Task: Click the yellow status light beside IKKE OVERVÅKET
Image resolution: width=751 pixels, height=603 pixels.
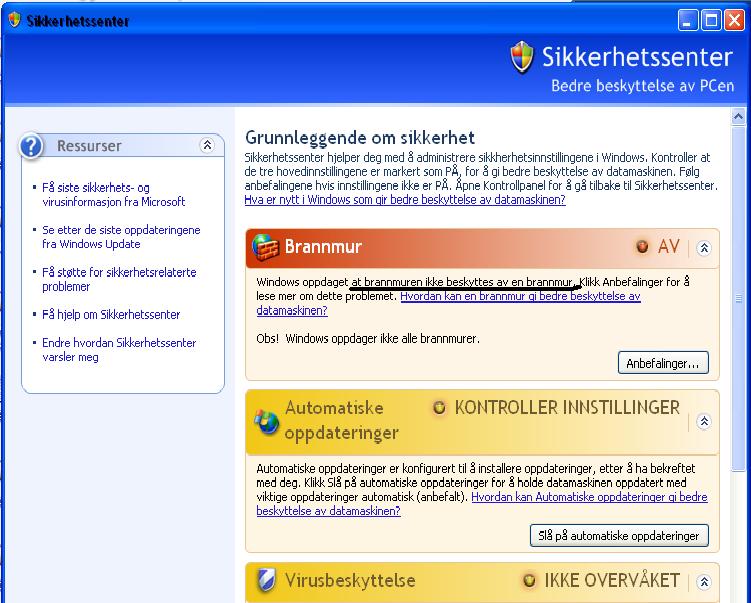Action: coord(529,580)
